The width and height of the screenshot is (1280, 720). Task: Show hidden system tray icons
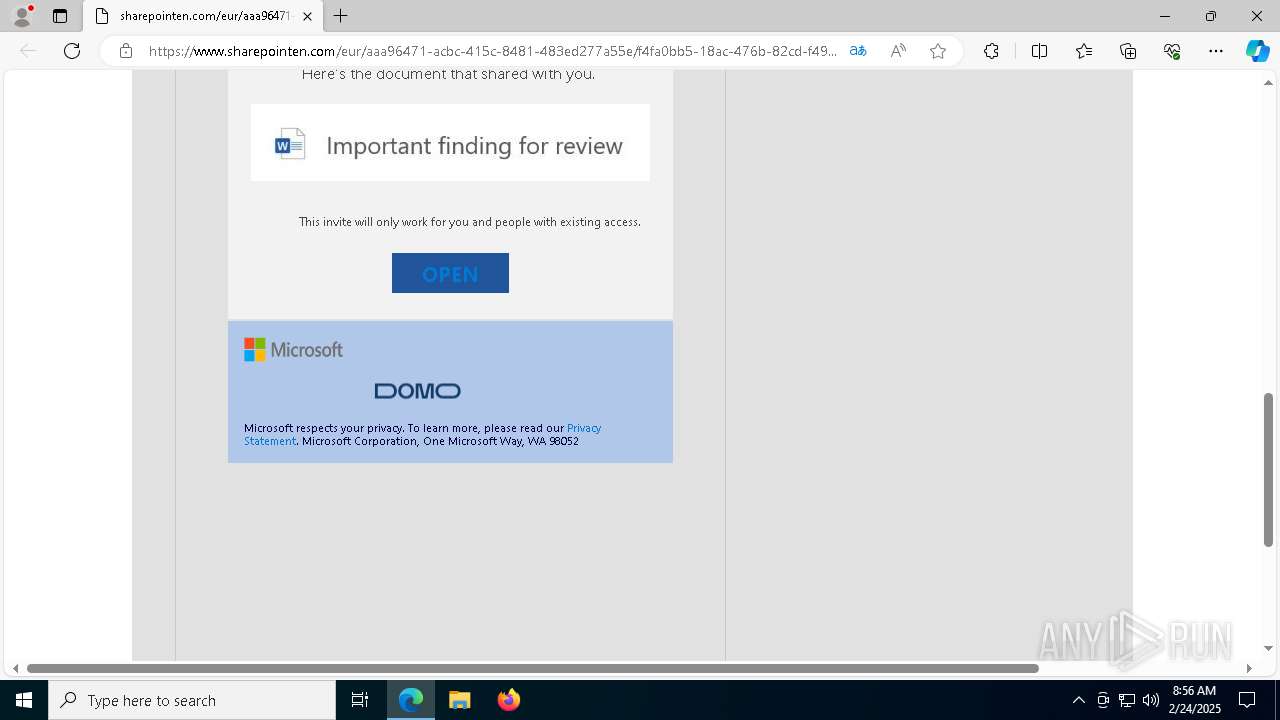point(1078,700)
